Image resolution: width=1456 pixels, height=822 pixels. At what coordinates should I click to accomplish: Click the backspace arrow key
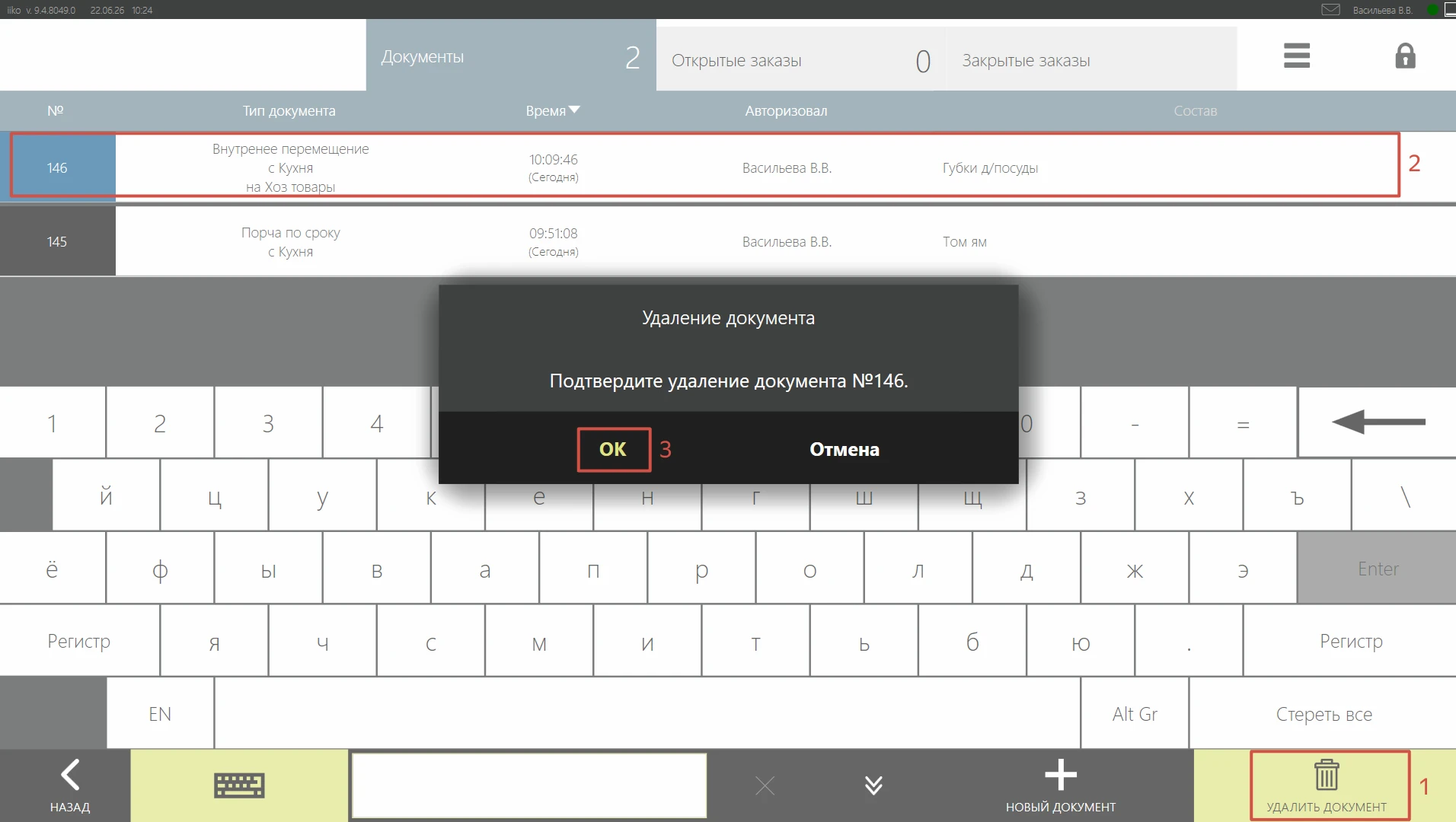(x=1377, y=422)
